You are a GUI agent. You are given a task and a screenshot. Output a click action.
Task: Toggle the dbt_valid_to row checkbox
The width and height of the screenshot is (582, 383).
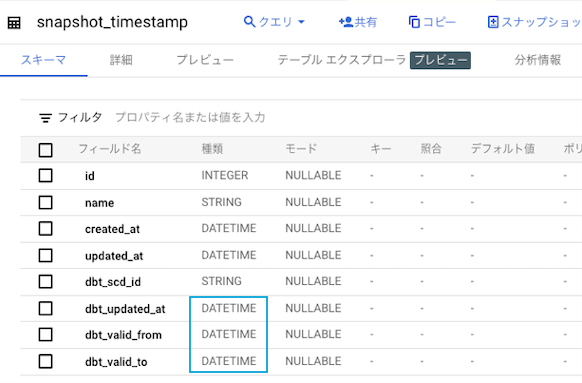45,361
